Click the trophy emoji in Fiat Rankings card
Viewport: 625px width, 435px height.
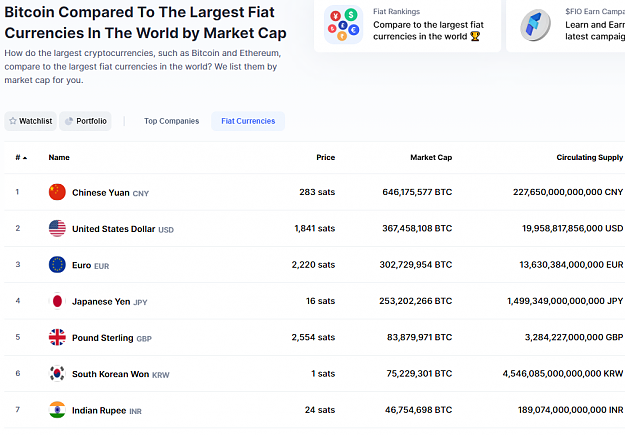pyautogui.click(x=475, y=36)
